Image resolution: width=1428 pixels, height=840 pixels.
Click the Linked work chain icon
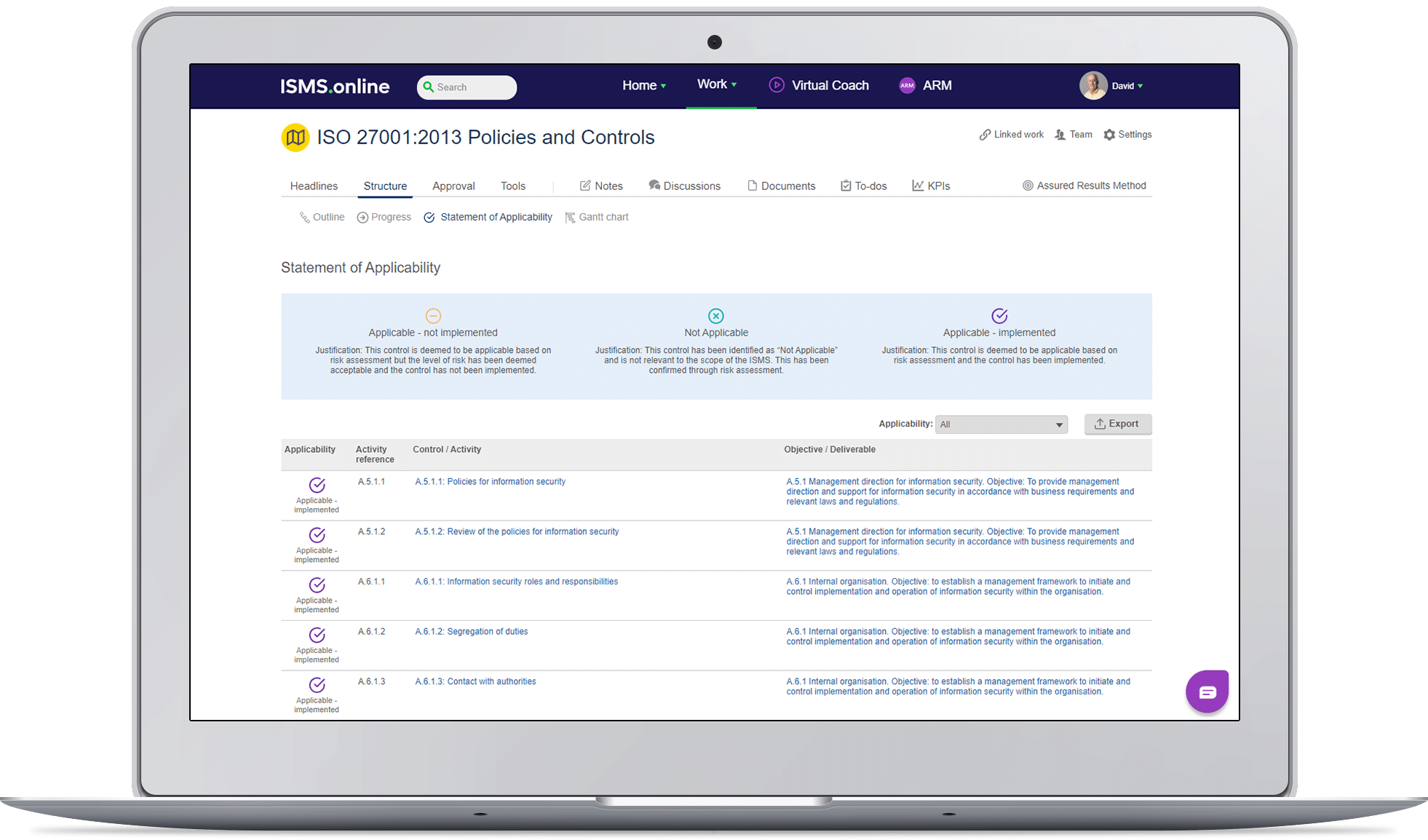(x=985, y=135)
